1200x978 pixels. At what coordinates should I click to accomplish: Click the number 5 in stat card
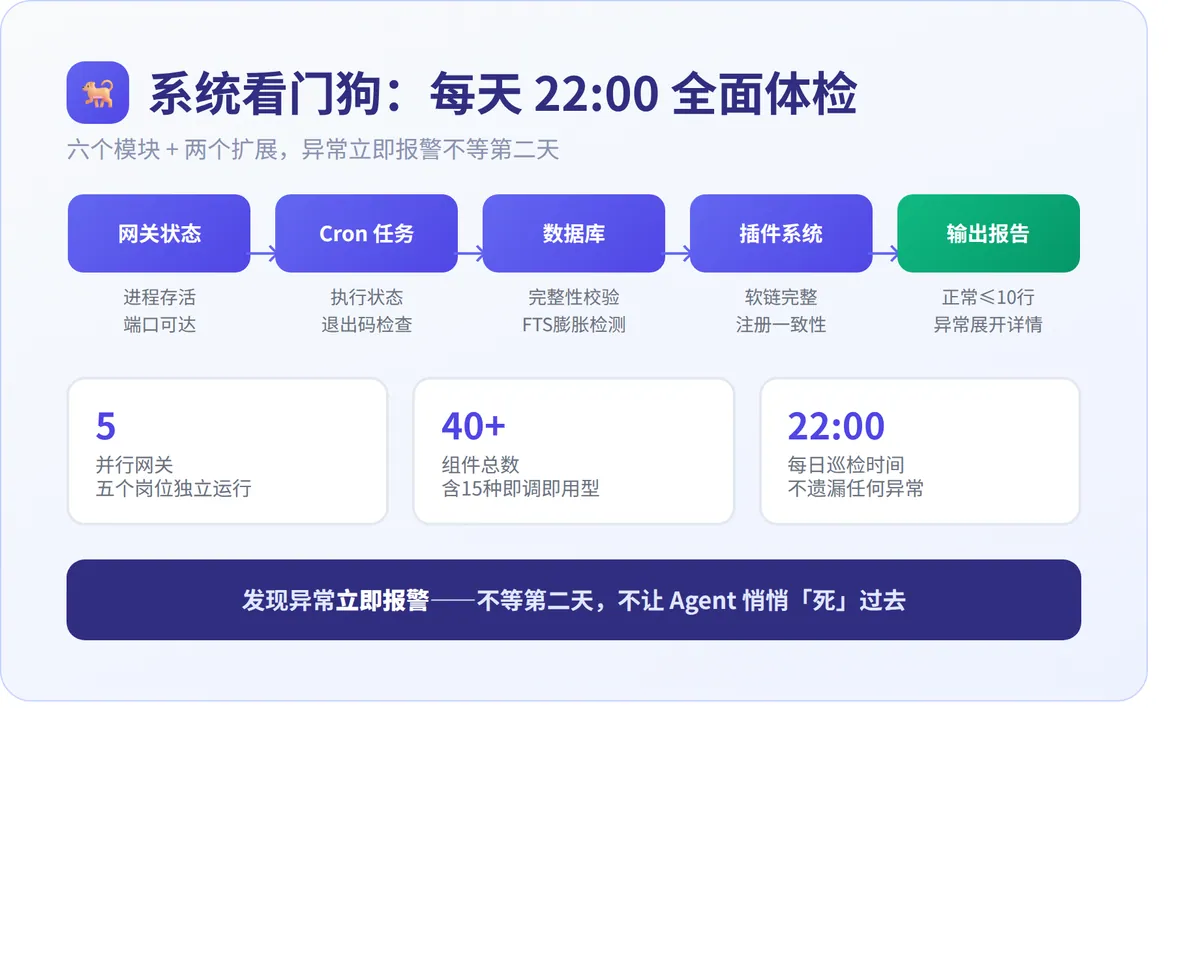(106, 426)
